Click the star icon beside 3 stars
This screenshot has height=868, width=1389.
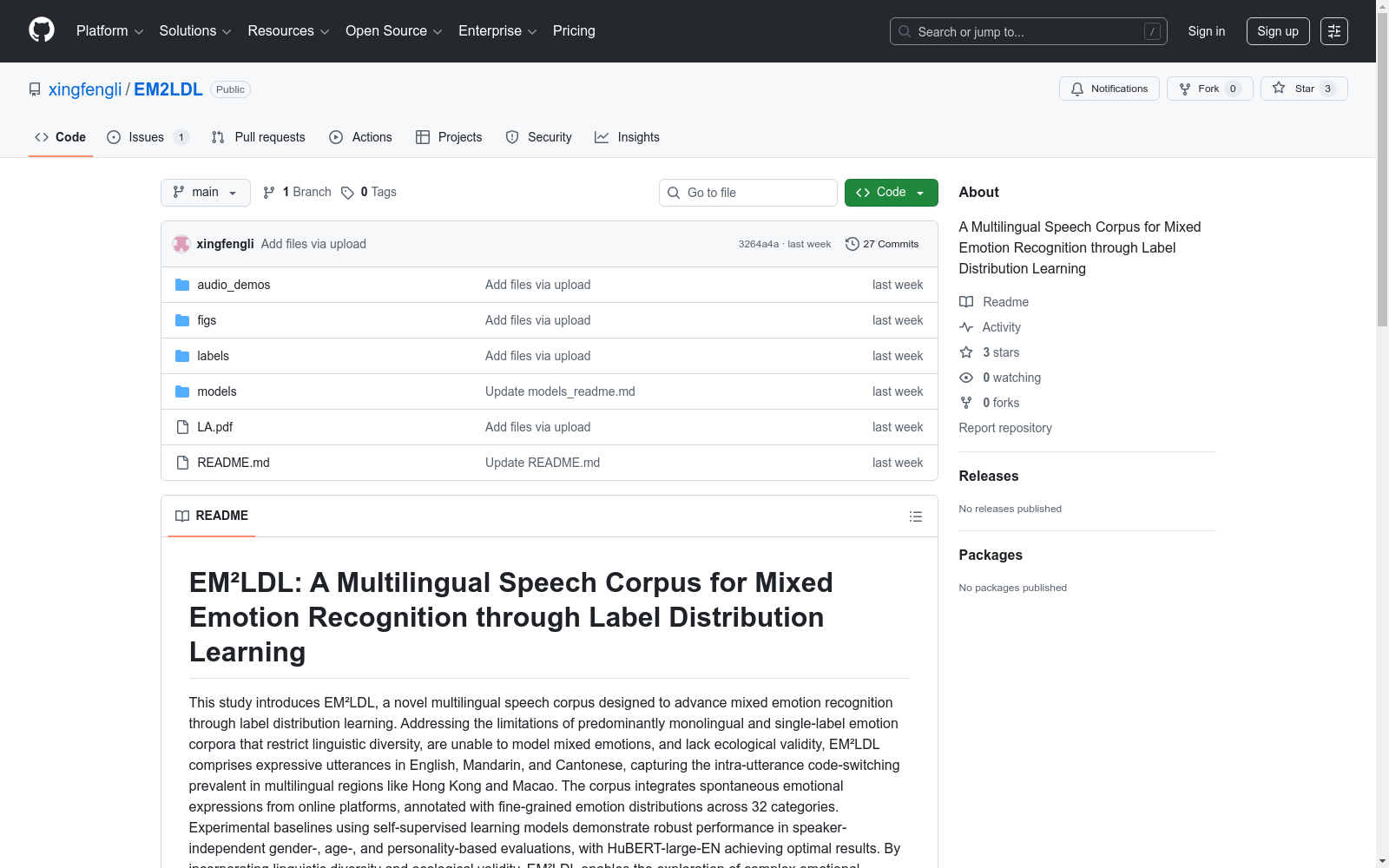966,352
